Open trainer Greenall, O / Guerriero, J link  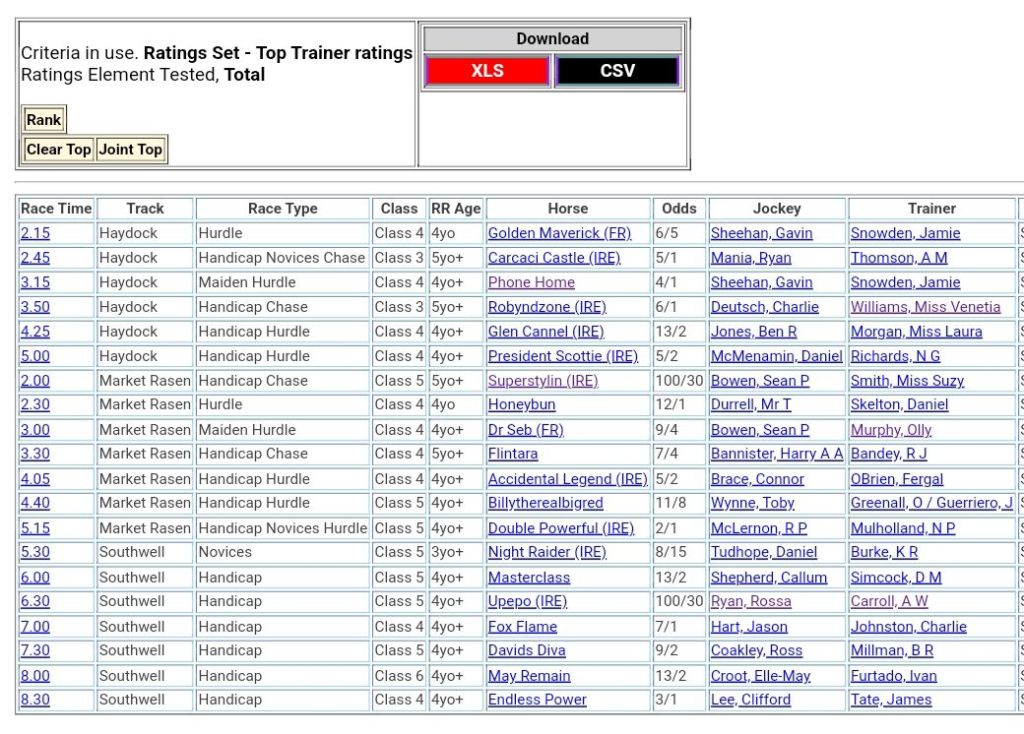tap(931, 503)
